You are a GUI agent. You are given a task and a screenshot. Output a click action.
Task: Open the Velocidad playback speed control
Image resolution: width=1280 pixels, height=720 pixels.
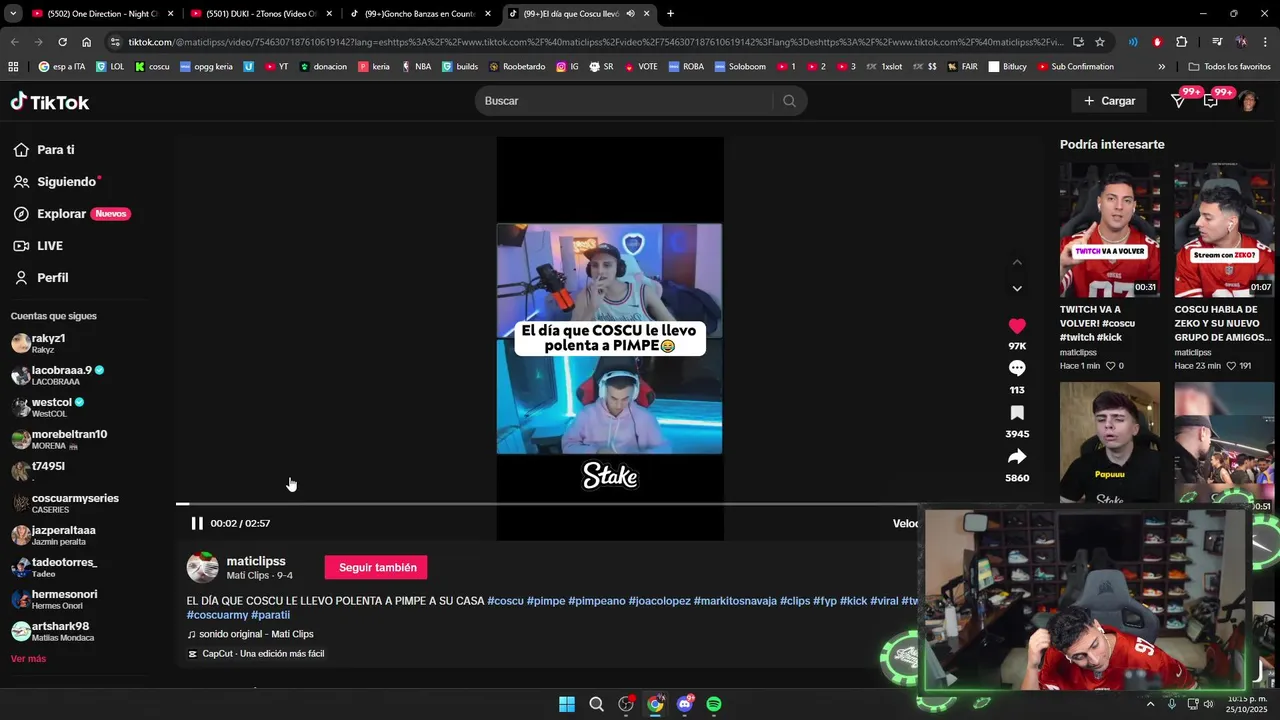click(x=906, y=523)
